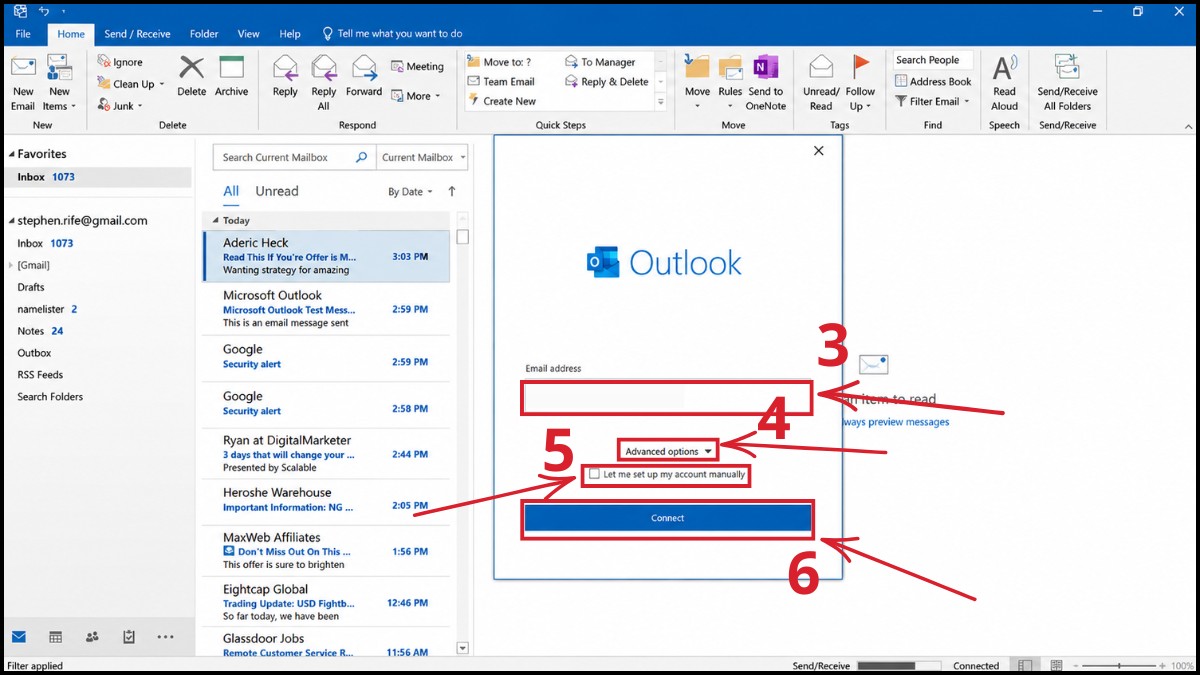Create a New Email from ribbon

tap(23, 83)
